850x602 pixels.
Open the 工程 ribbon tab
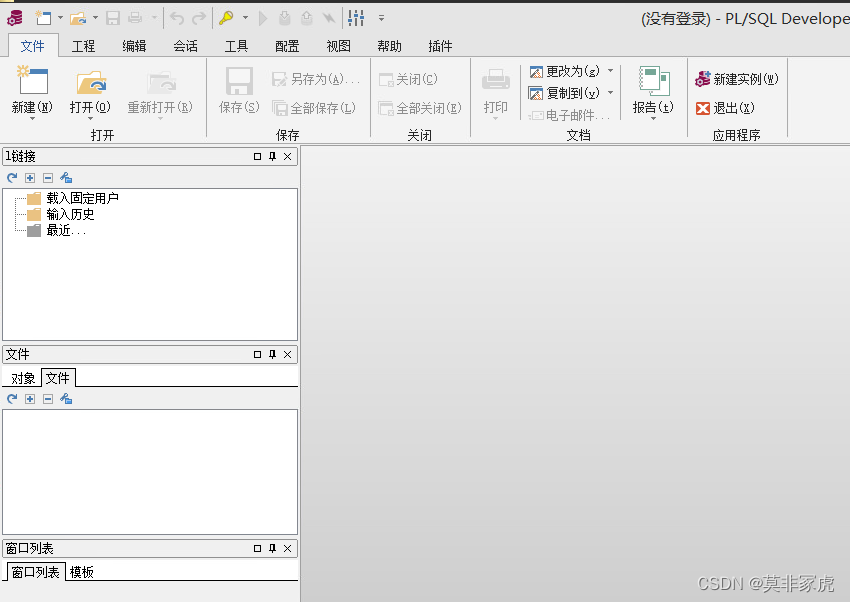(83, 46)
